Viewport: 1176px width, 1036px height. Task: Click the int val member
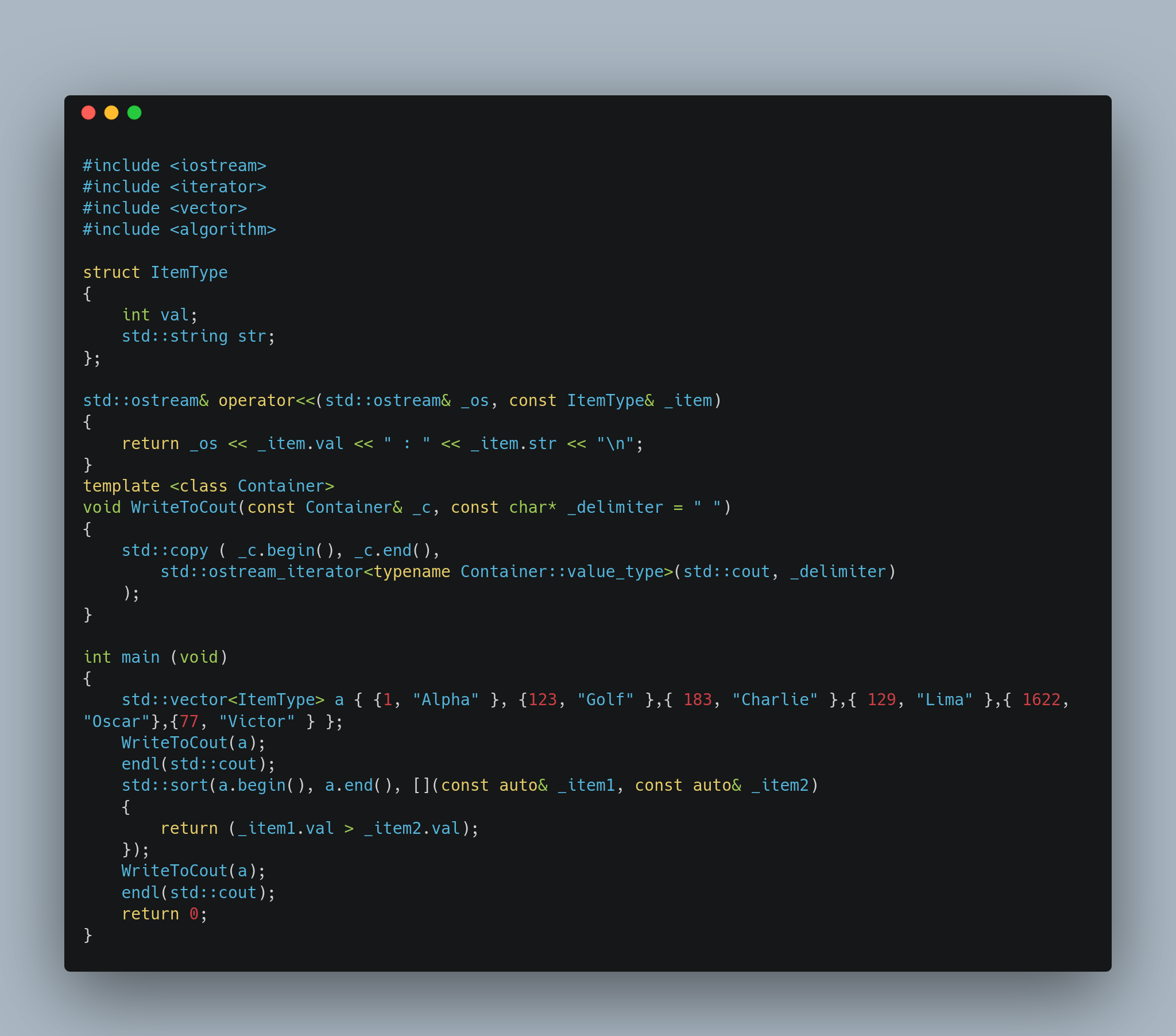coord(160,315)
